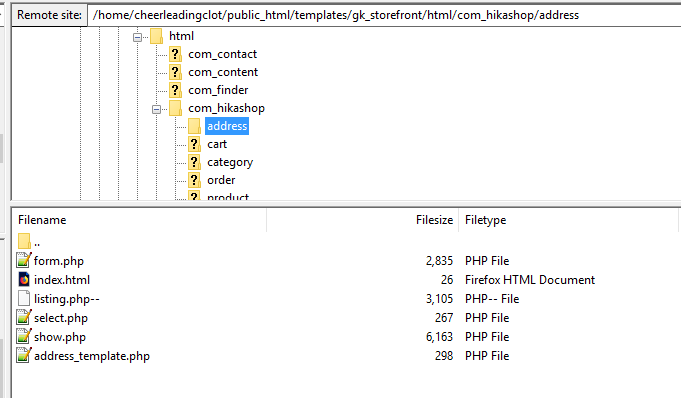Click the cart unknown-folder icon

point(194,144)
